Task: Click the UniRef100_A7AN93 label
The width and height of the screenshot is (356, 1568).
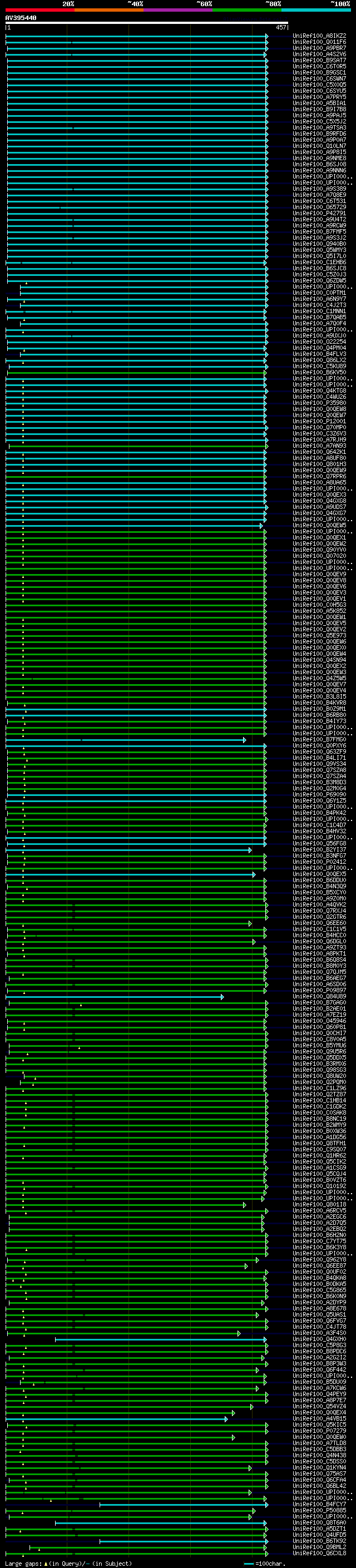Action: coord(319,446)
